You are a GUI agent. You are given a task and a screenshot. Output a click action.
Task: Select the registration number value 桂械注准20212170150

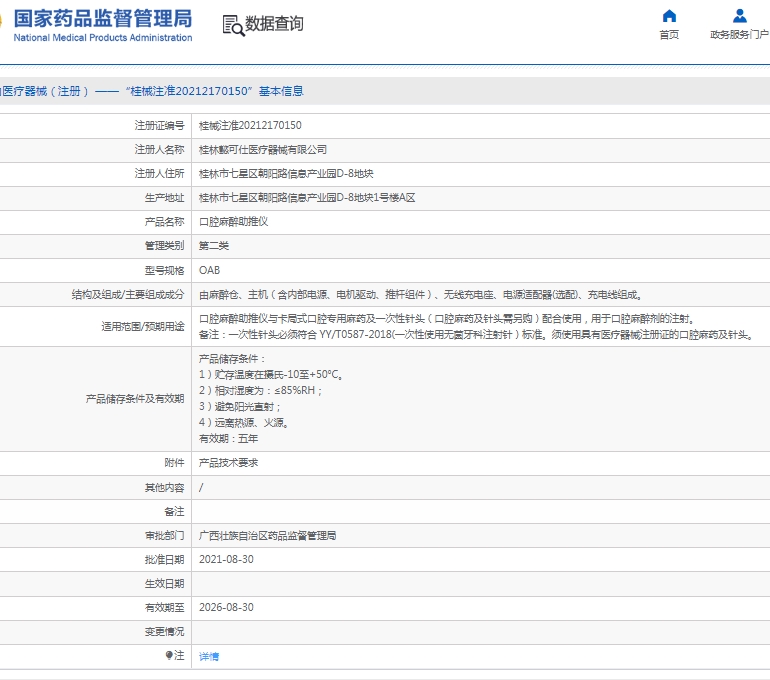[250, 126]
